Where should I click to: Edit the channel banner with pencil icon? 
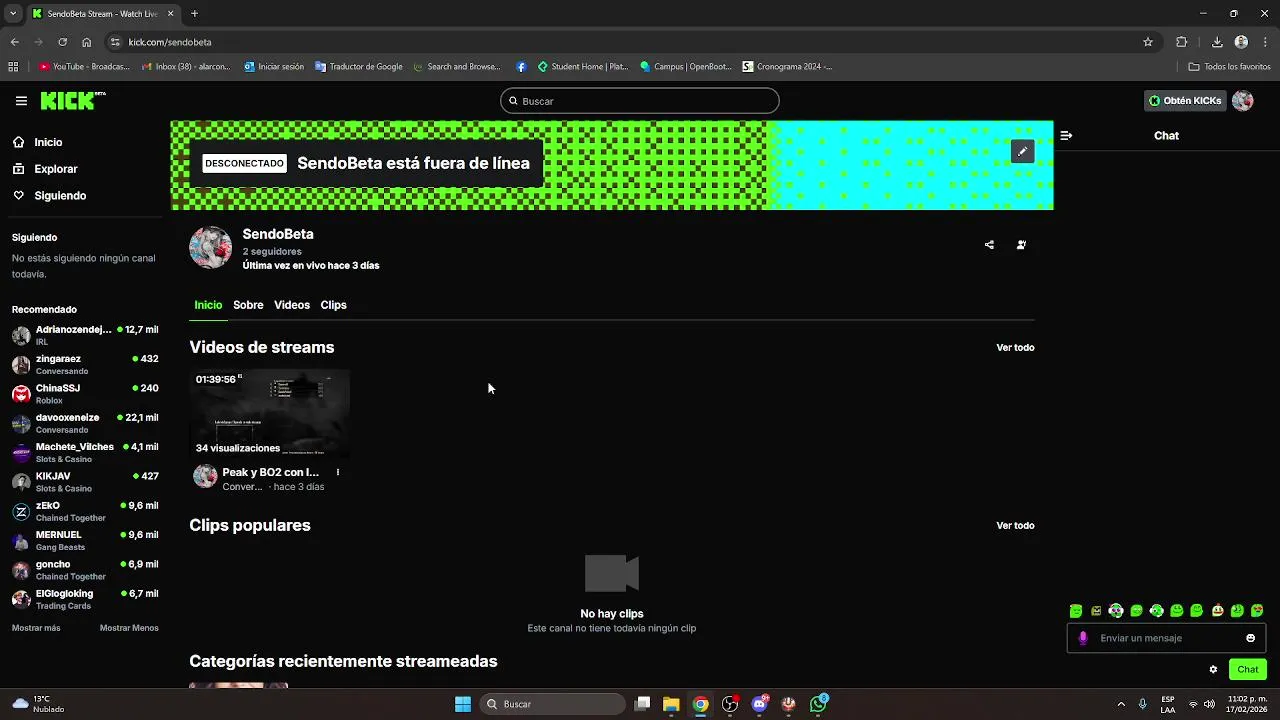tap(1022, 151)
